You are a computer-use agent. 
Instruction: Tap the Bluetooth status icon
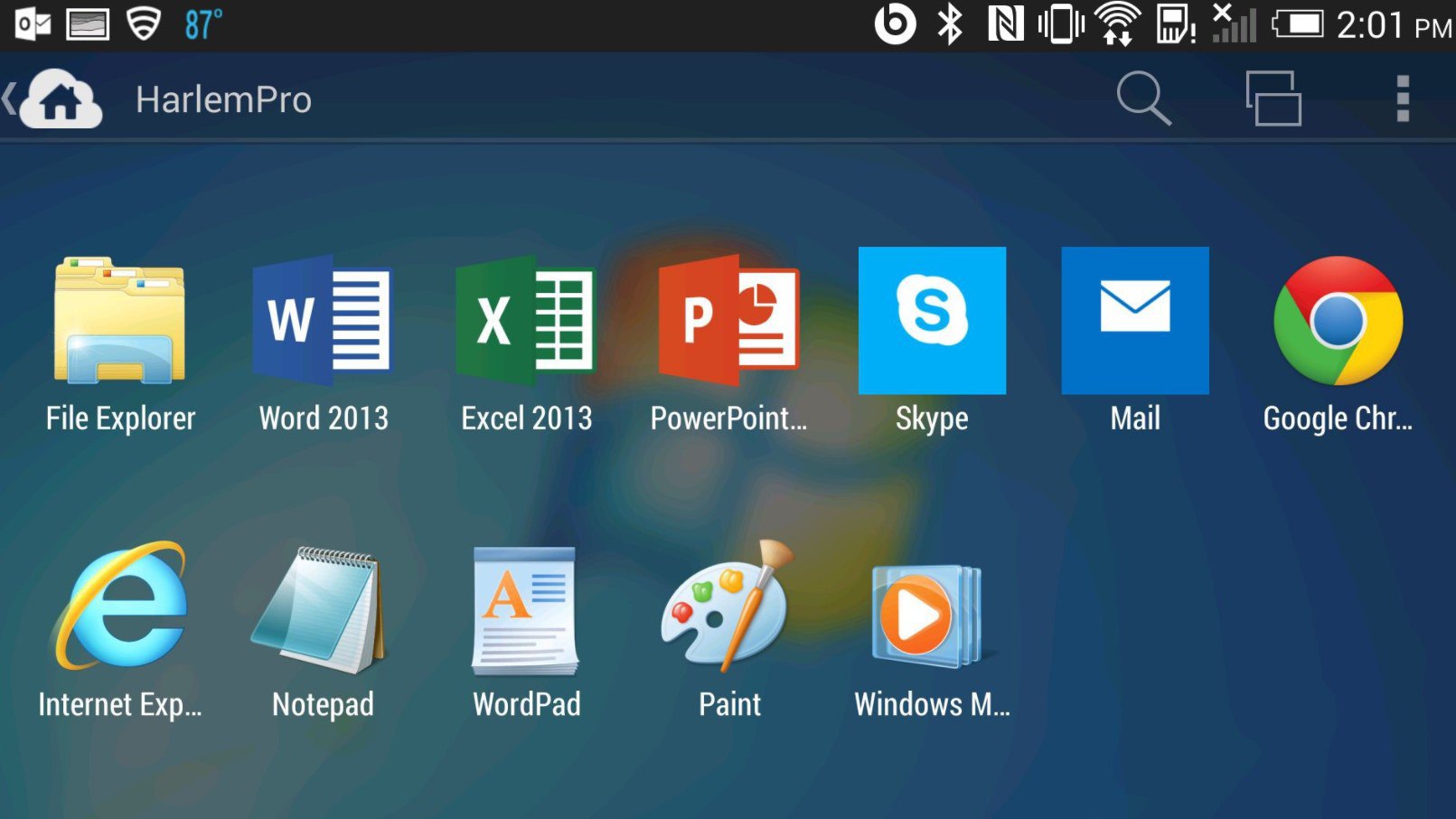pyautogui.click(x=950, y=24)
